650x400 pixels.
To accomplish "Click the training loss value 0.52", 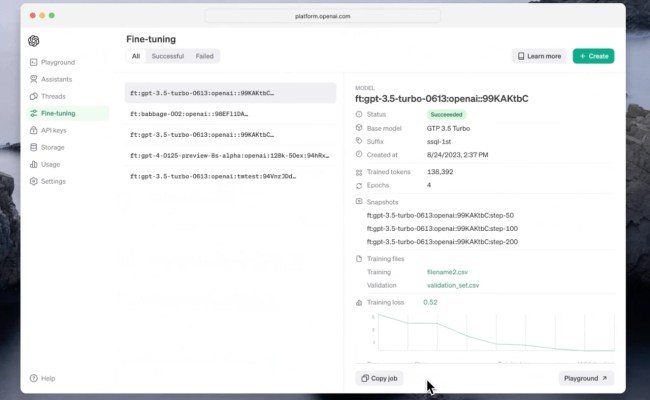I will [x=430, y=302].
